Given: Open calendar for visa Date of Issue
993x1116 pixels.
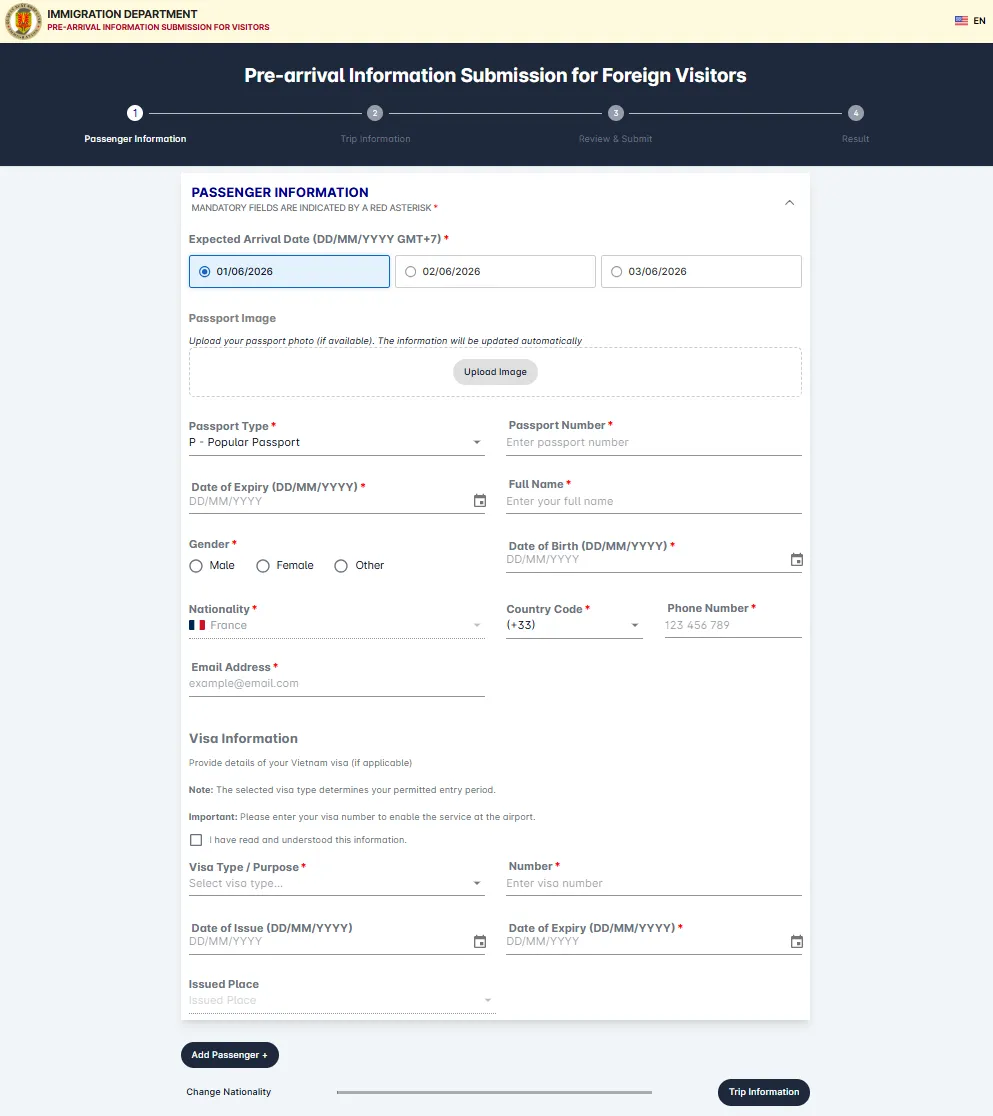Looking at the screenshot, I should point(480,942).
